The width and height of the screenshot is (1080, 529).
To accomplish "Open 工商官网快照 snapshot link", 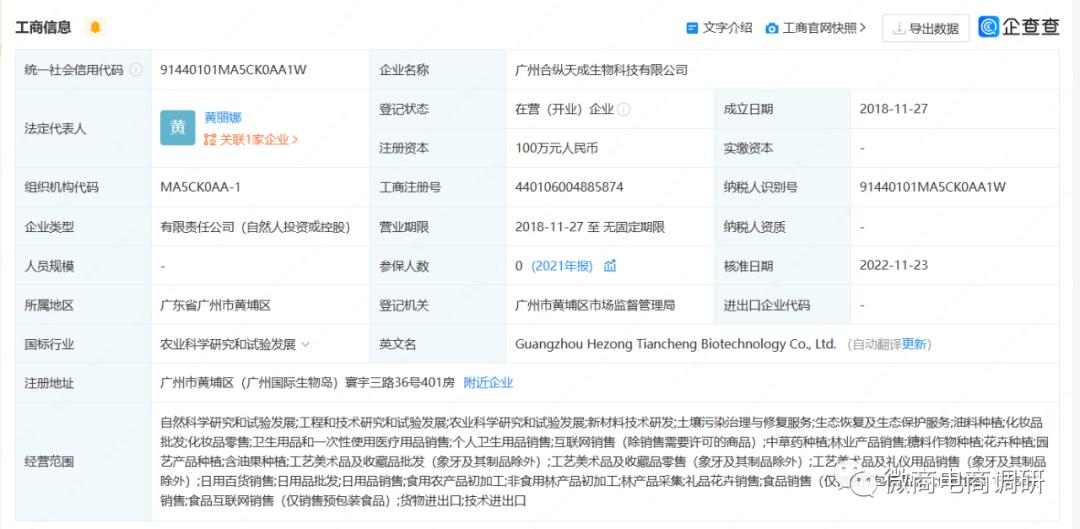I will point(824,28).
